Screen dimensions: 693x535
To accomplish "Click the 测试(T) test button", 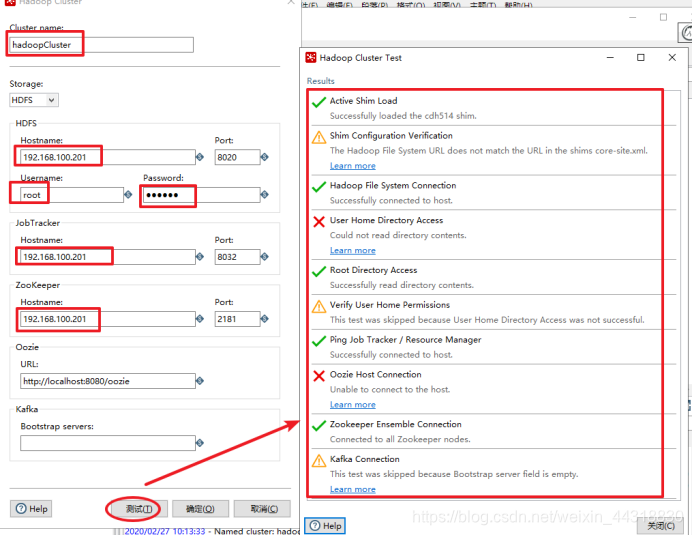I will [x=139, y=509].
